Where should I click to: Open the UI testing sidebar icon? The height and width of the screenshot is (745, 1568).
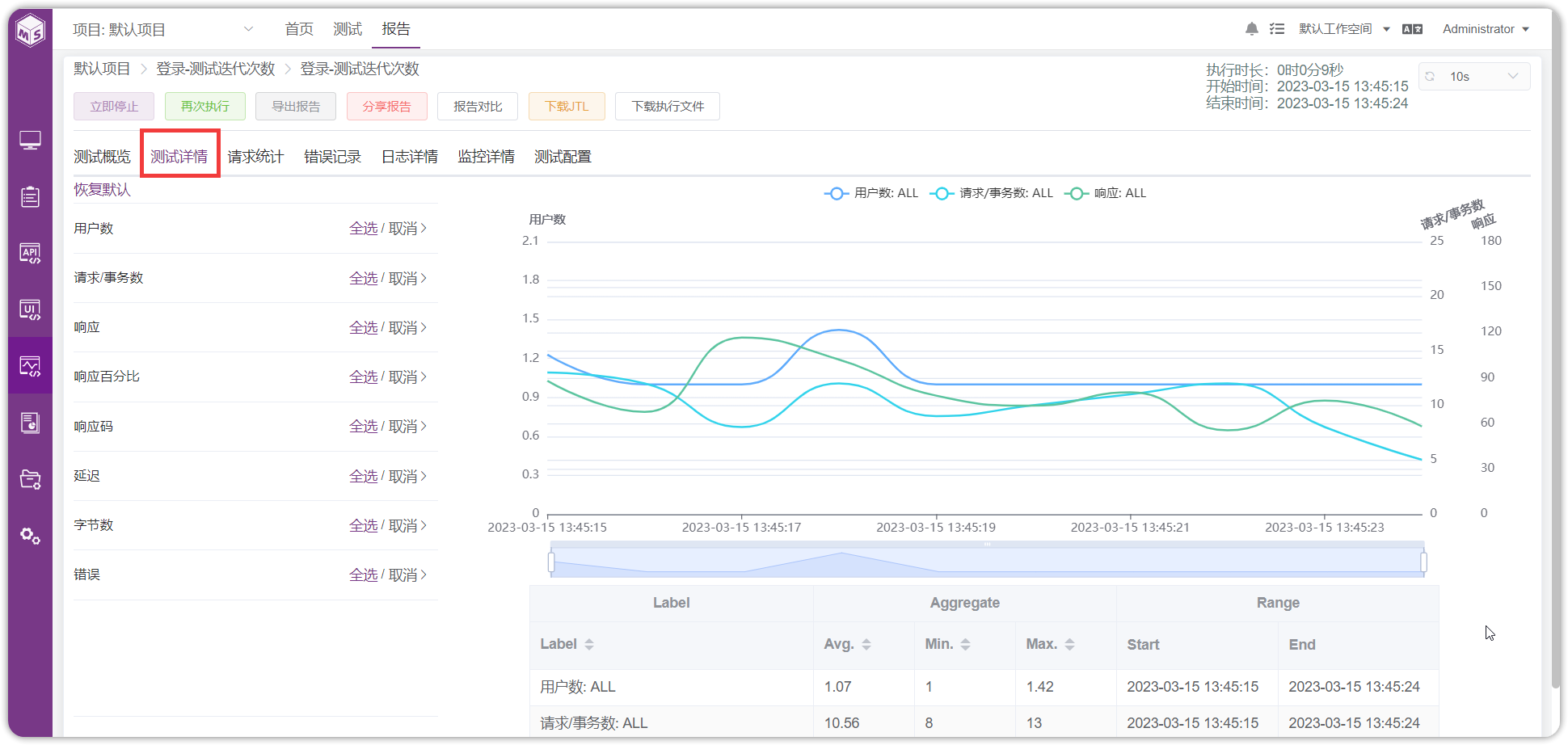(30, 309)
